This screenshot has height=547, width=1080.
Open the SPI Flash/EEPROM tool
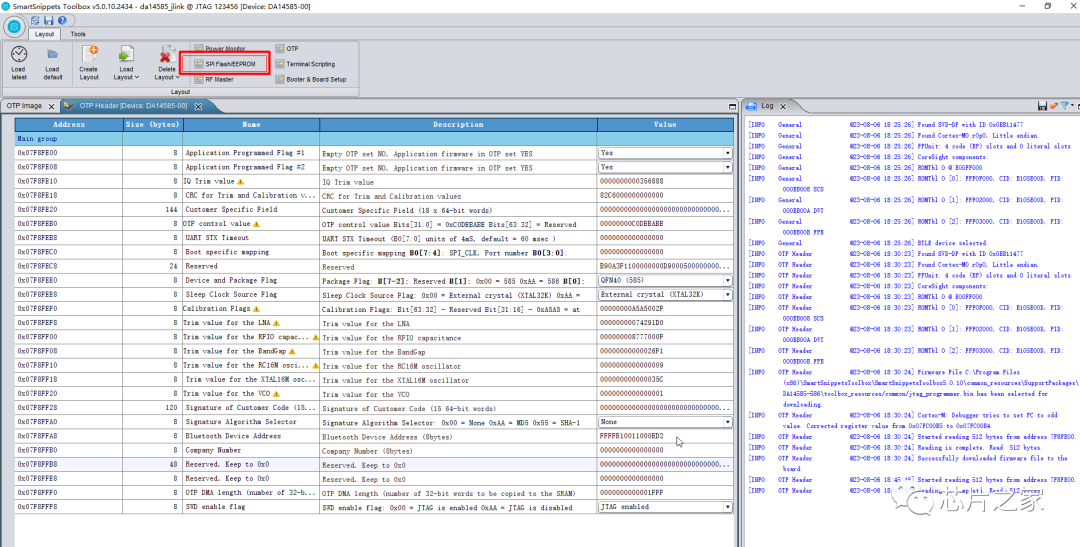[225, 64]
